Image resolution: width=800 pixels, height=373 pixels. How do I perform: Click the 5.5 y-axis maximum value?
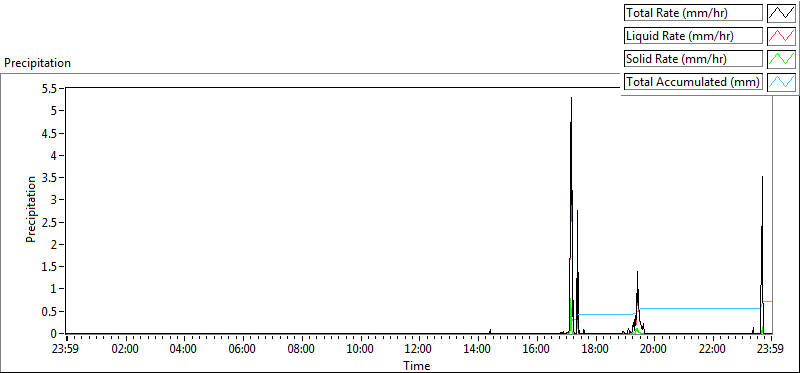[x=53, y=88]
